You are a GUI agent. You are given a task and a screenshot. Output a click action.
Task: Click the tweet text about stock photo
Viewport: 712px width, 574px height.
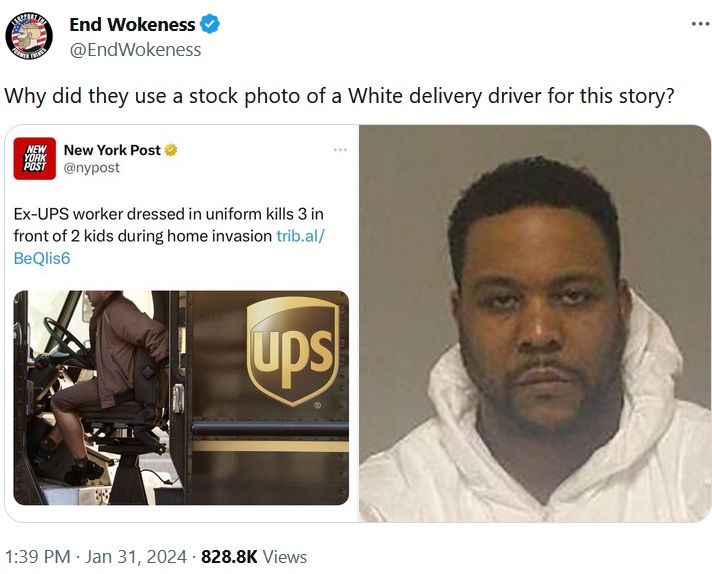[339, 96]
